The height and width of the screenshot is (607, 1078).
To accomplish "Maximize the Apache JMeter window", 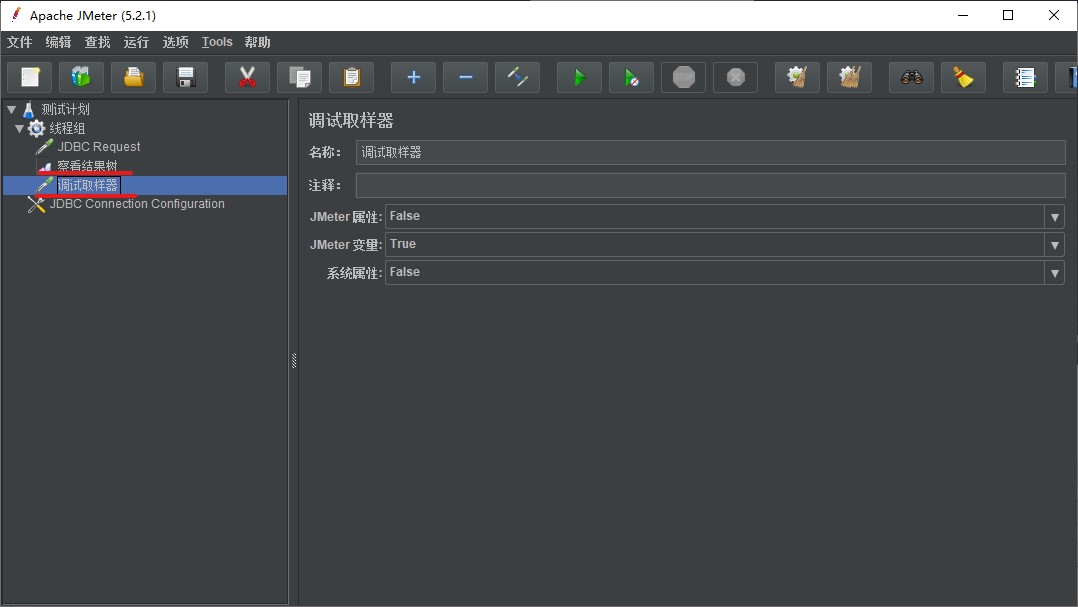I will coord(1008,15).
